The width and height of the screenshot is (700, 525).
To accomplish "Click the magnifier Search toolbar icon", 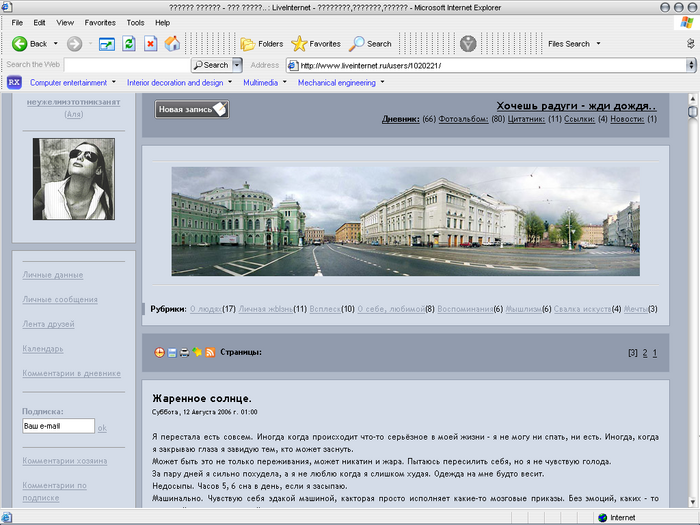I will [370, 44].
